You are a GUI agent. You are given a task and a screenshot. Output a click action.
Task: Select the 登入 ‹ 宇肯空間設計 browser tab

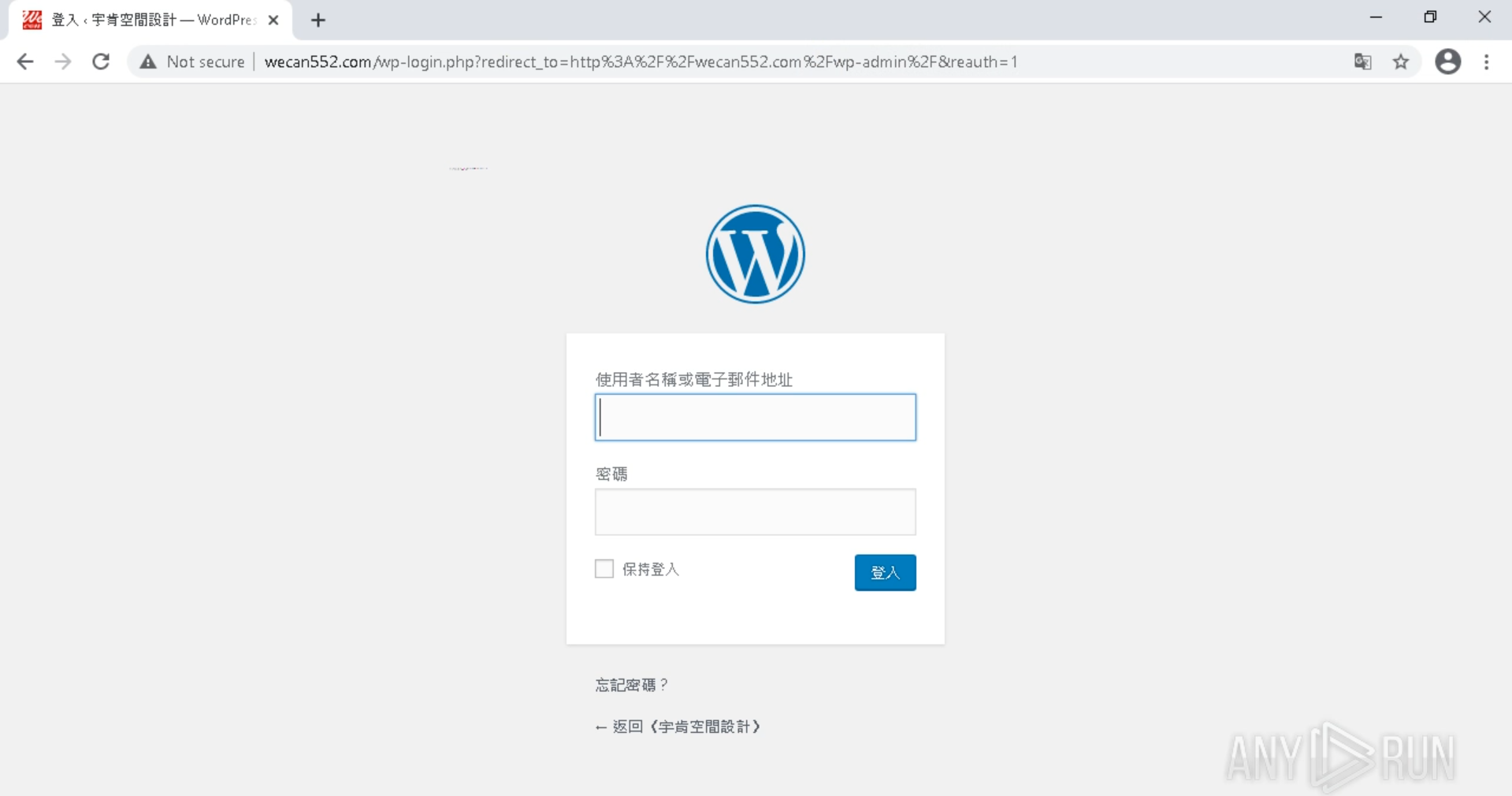(x=150, y=20)
